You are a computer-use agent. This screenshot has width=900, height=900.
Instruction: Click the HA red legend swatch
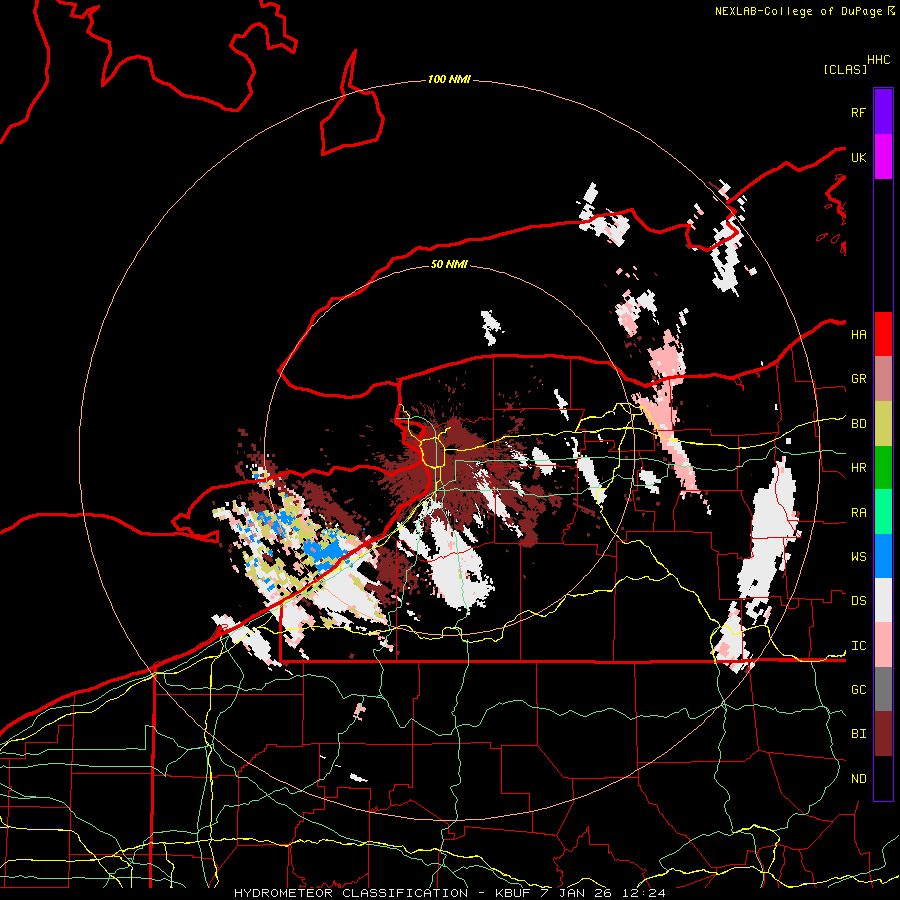tap(883, 334)
